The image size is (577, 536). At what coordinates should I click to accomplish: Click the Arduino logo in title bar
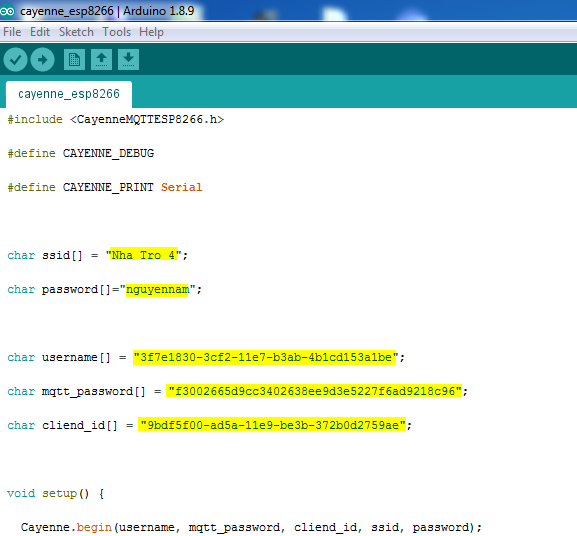coord(7,11)
